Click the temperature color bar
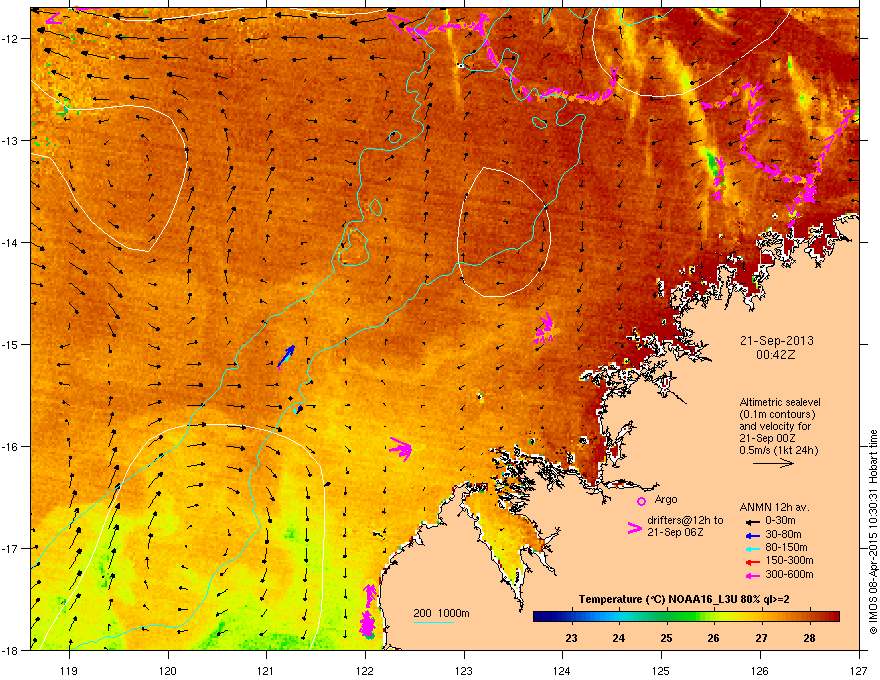Viewport: 880px width, 680px height. (x=686, y=617)
